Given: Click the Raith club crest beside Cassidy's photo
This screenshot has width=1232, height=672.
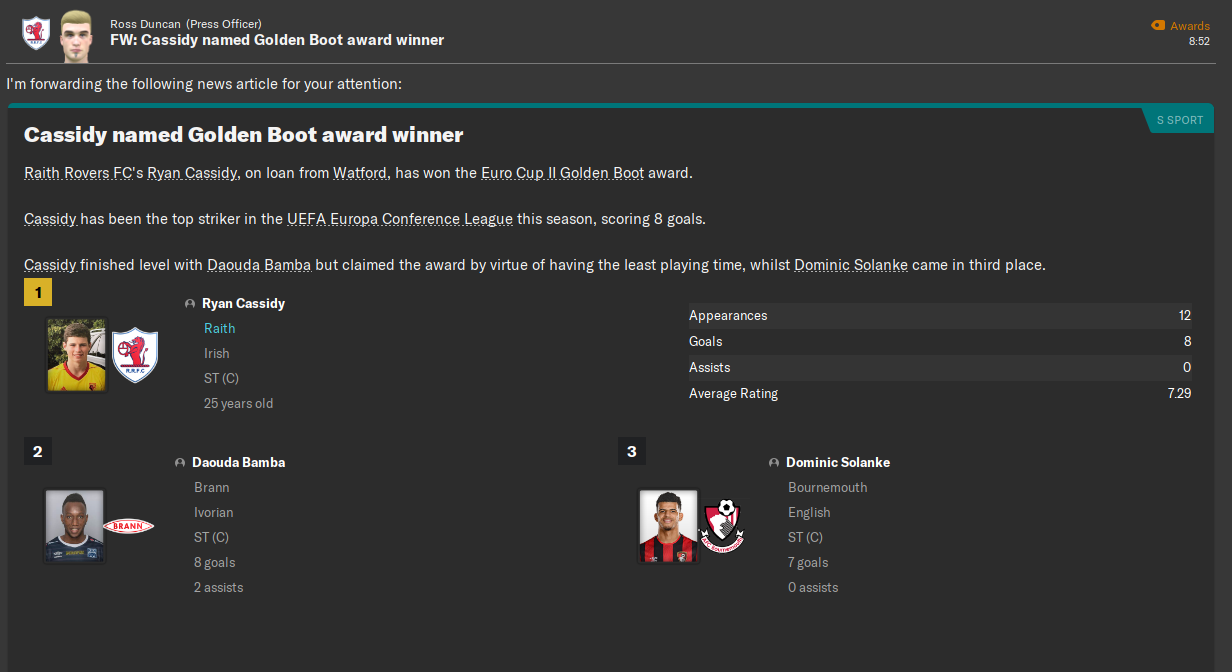Looking at the screenshot, I should pos(133,355).
